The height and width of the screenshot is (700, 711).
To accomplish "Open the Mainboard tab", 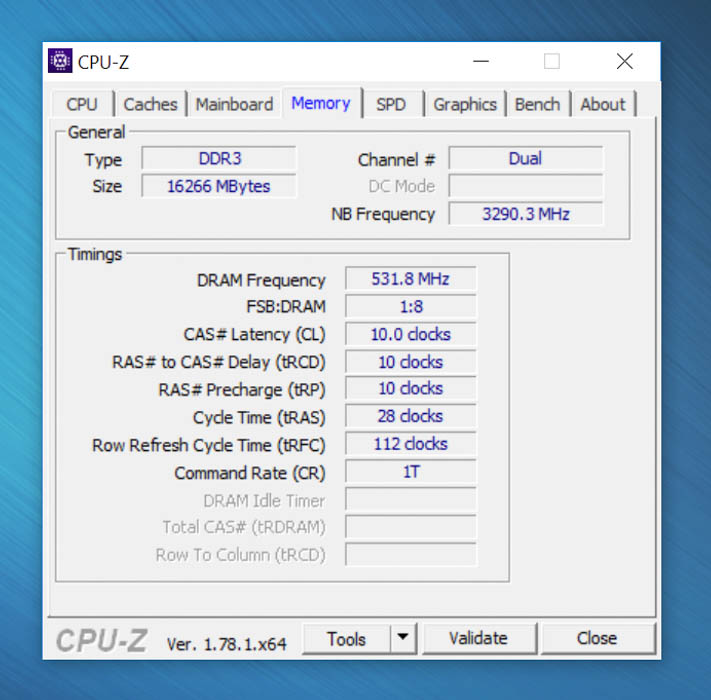I will pos(234,104).
